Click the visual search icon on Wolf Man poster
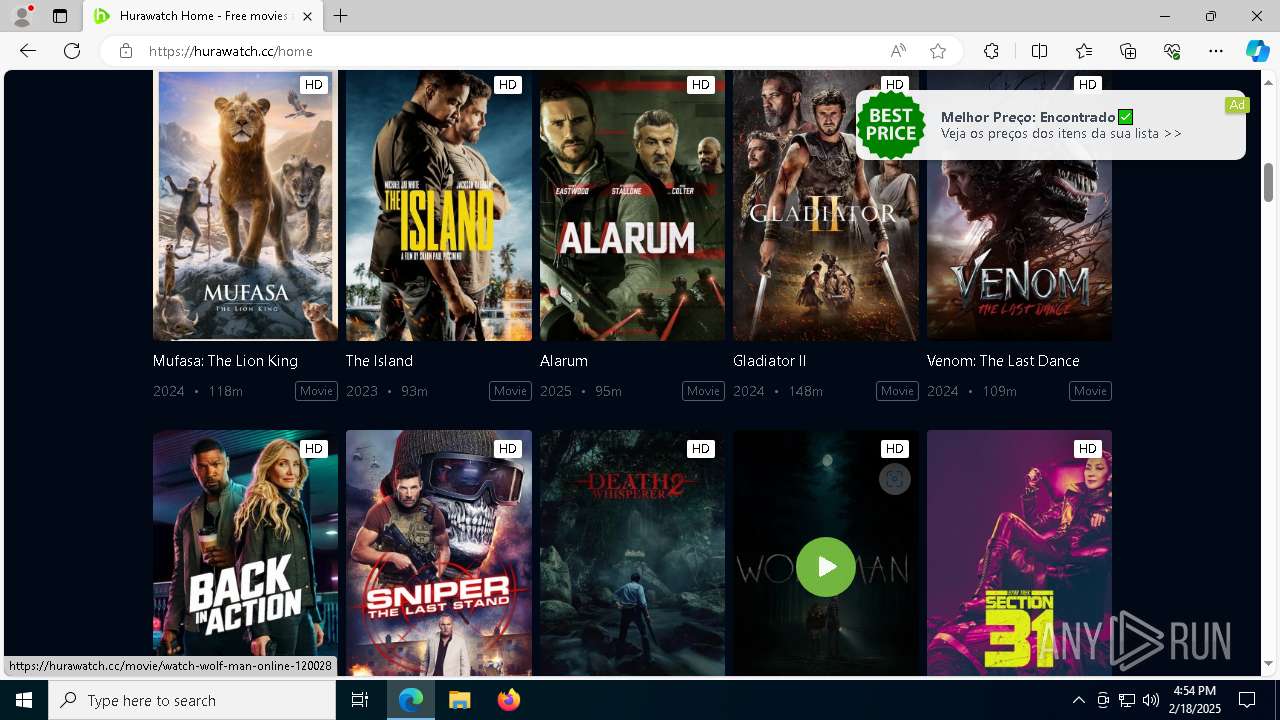Viewport: 1280px width, 720px height. coord(895,480)
